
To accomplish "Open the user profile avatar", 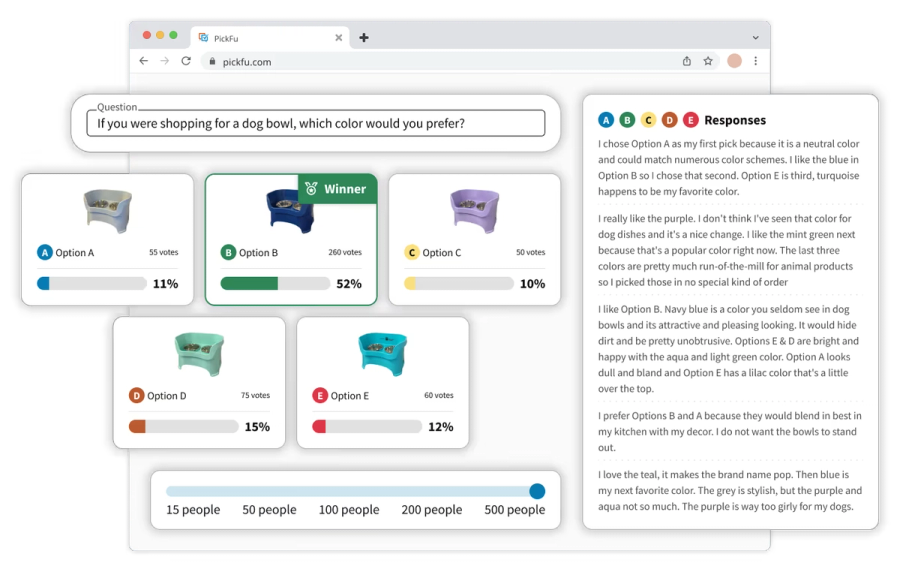I will point(734,61).
